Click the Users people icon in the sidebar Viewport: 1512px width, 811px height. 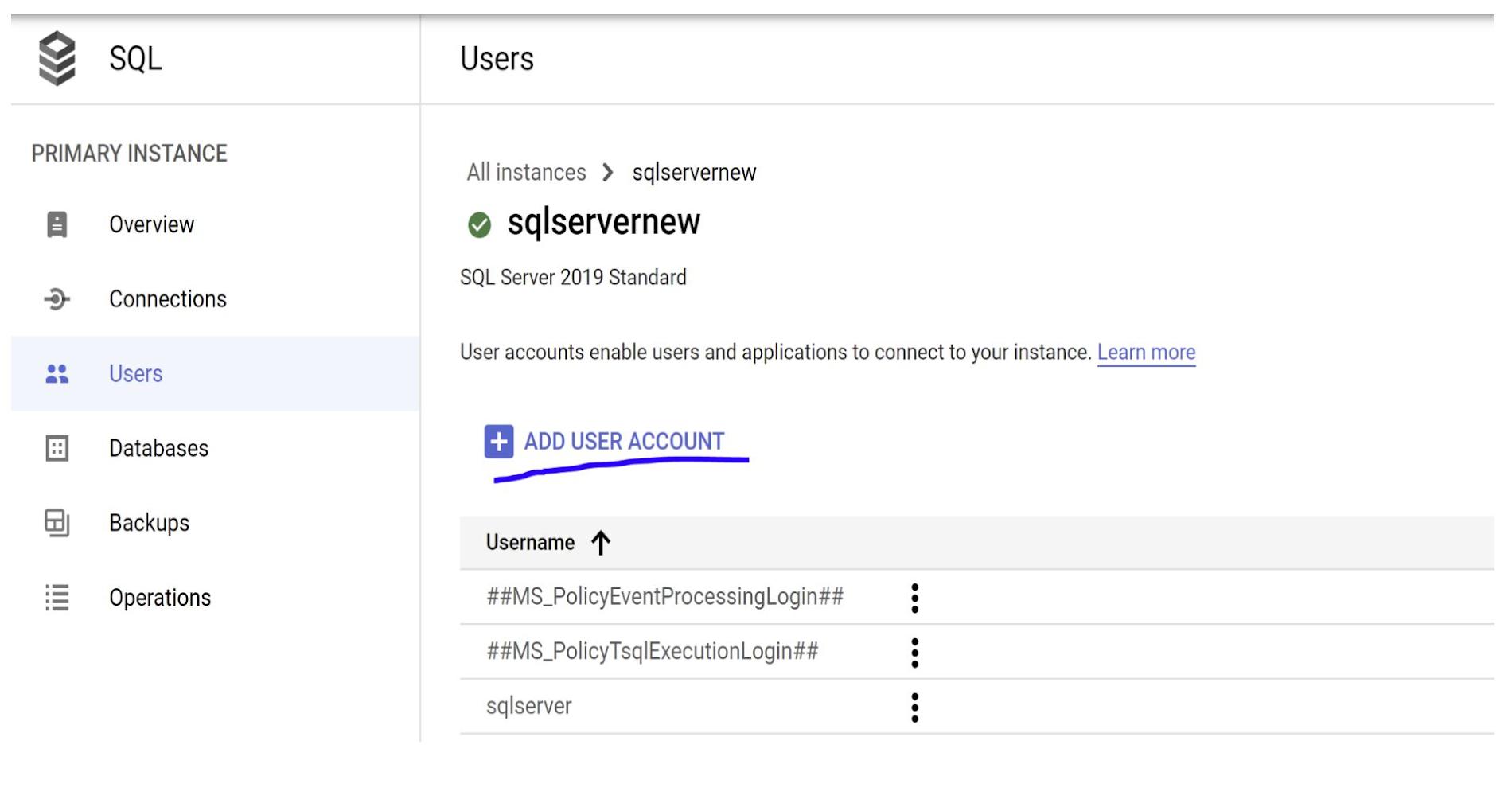click(x=57, y=373)
